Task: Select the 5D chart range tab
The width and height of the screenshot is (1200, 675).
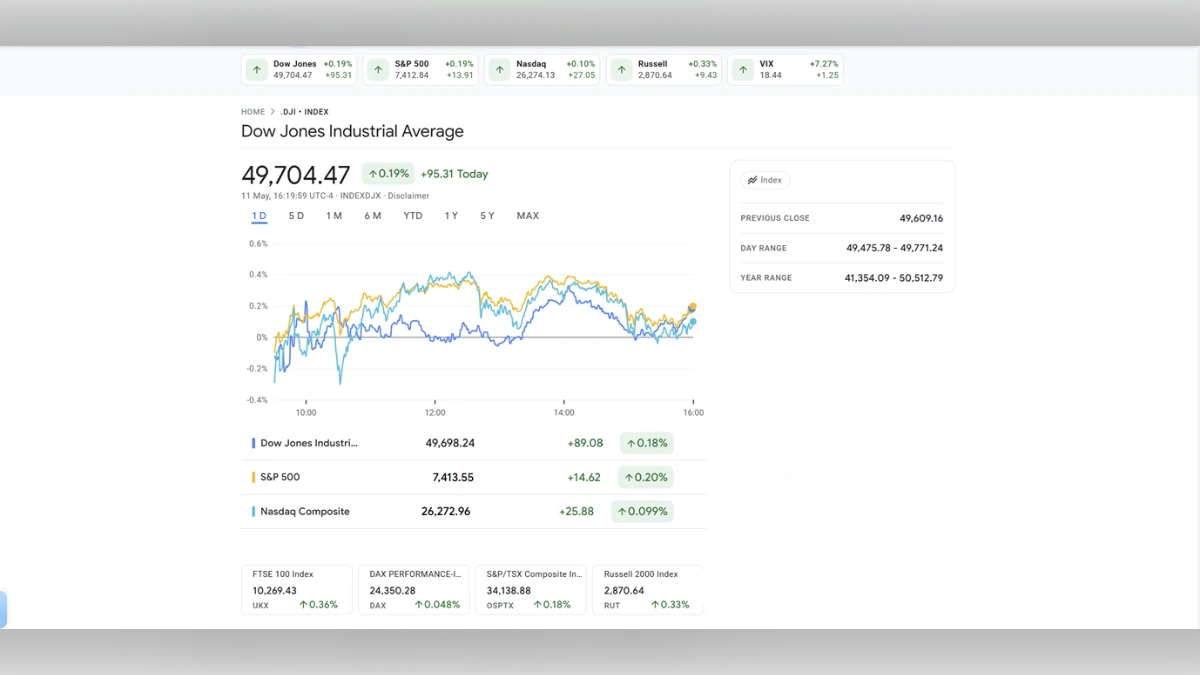Action: pos(296,216)
